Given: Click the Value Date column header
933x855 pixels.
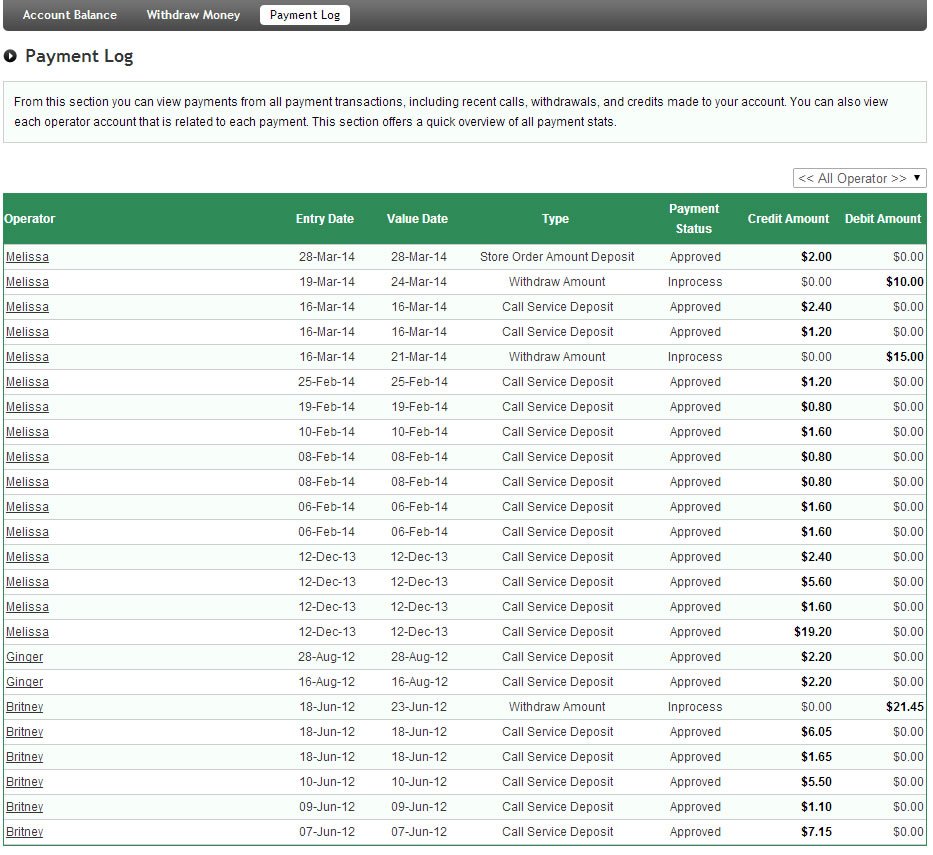Looking at the screenshot, I should (x=417, y=218).
